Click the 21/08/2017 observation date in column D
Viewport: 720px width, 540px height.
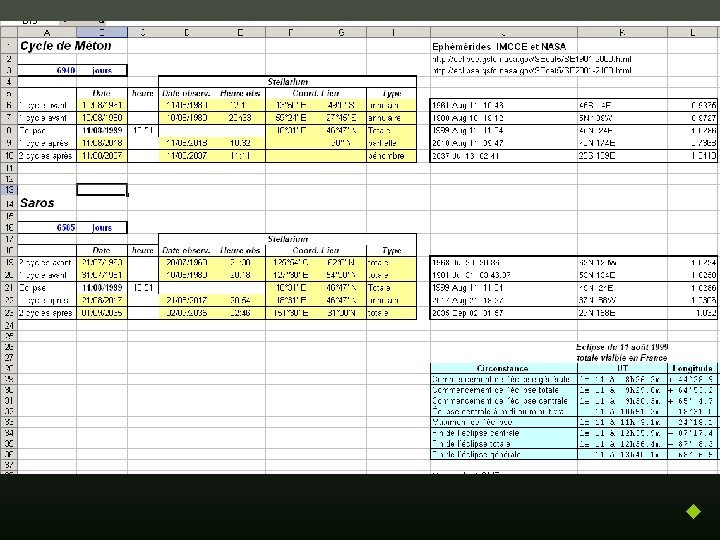click(186, 300)
